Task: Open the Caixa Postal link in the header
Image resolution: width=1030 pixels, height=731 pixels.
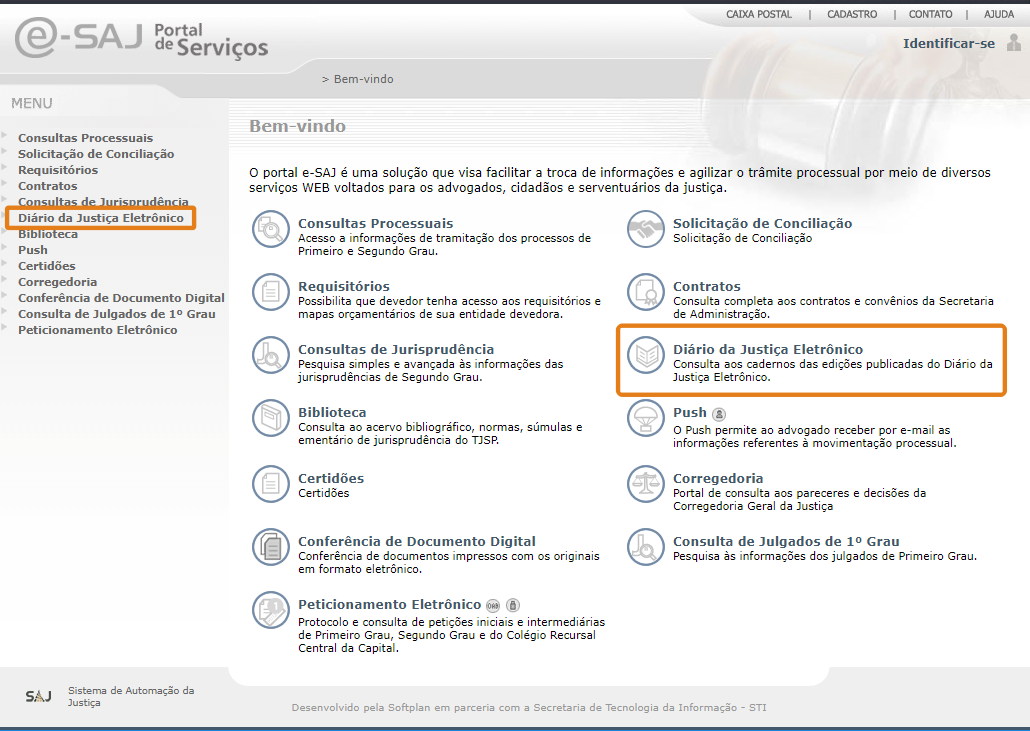Action: pos(759,14)
